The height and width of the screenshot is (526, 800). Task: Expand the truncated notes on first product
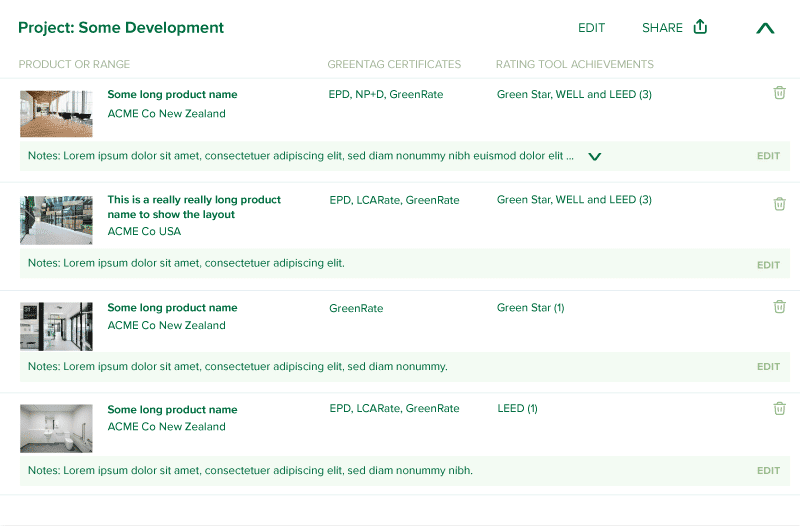click(x=594, y=157)
